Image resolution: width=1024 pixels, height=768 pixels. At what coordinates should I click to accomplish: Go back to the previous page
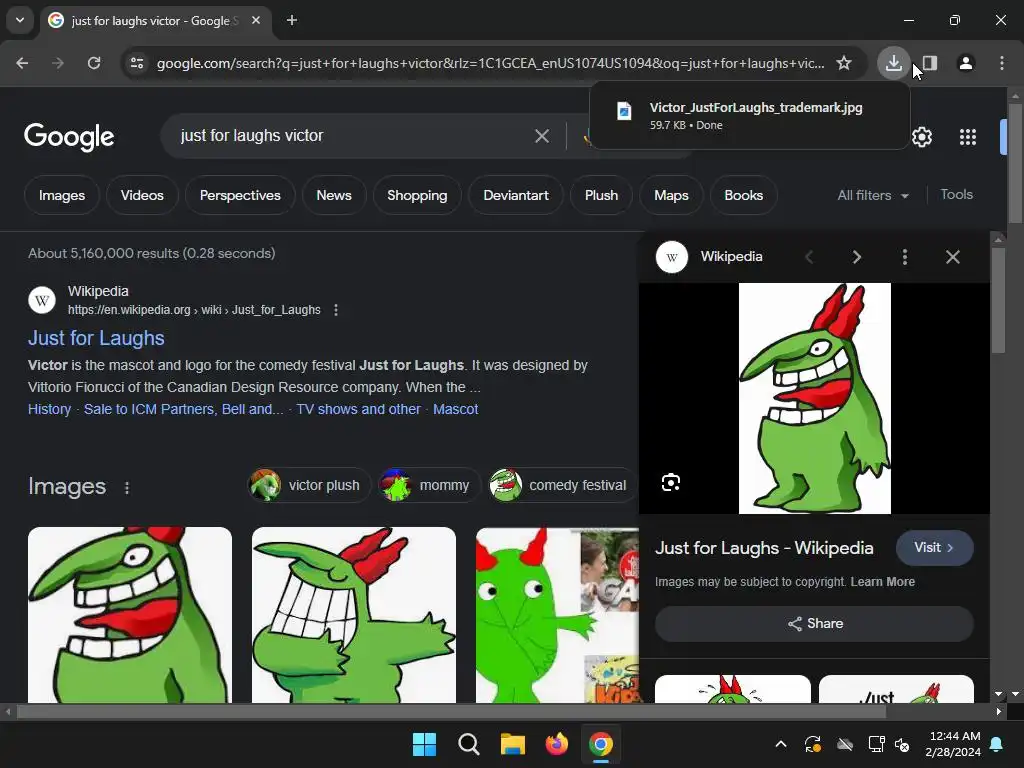(22, 63)
